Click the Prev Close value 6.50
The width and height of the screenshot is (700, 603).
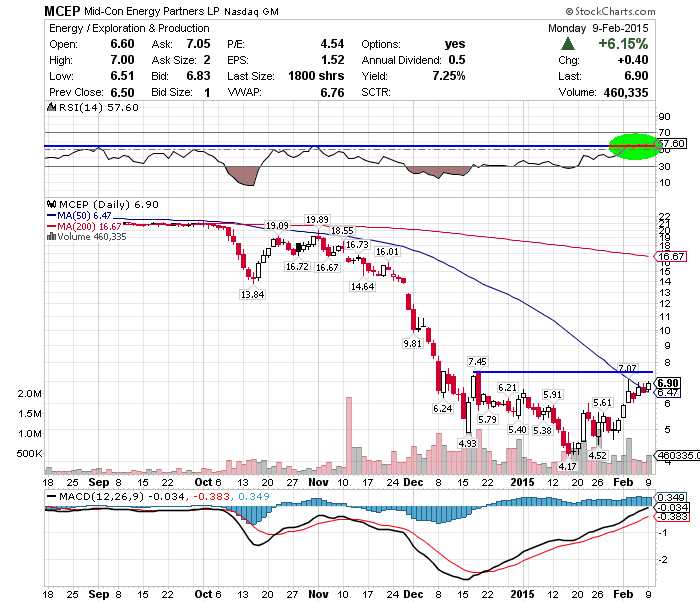tap(122, 92)
